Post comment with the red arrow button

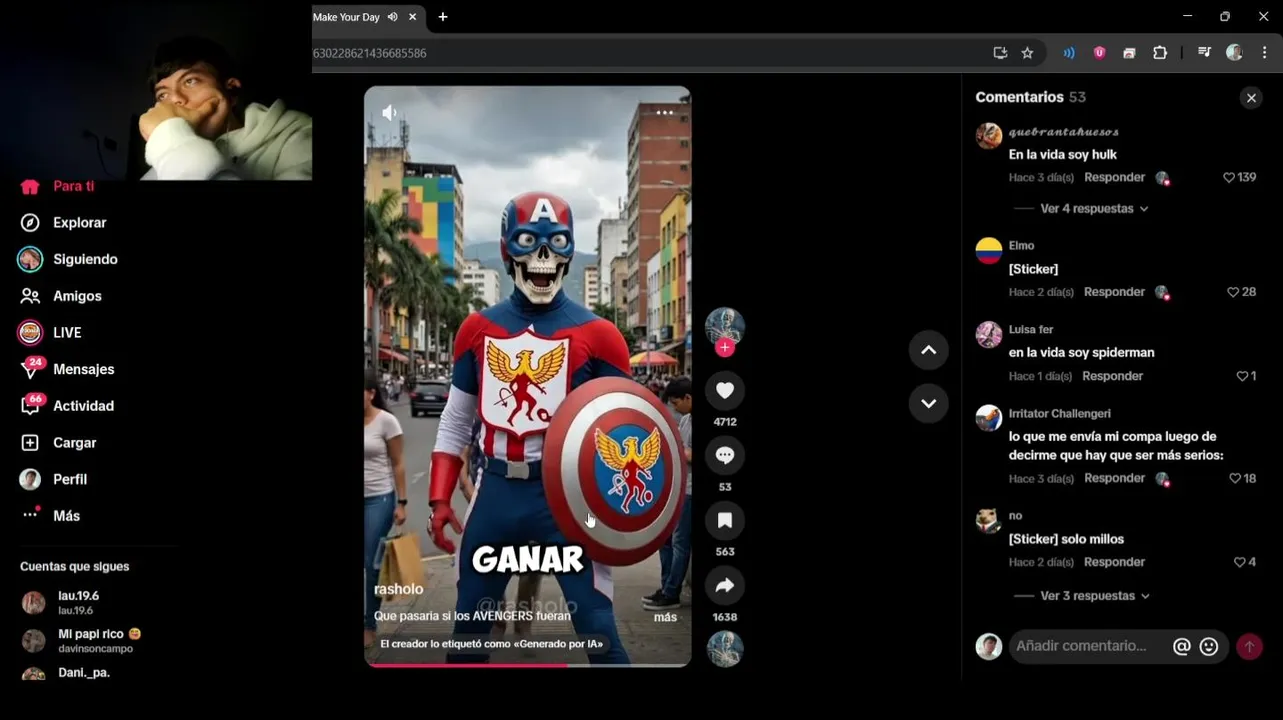[1249, 647]
